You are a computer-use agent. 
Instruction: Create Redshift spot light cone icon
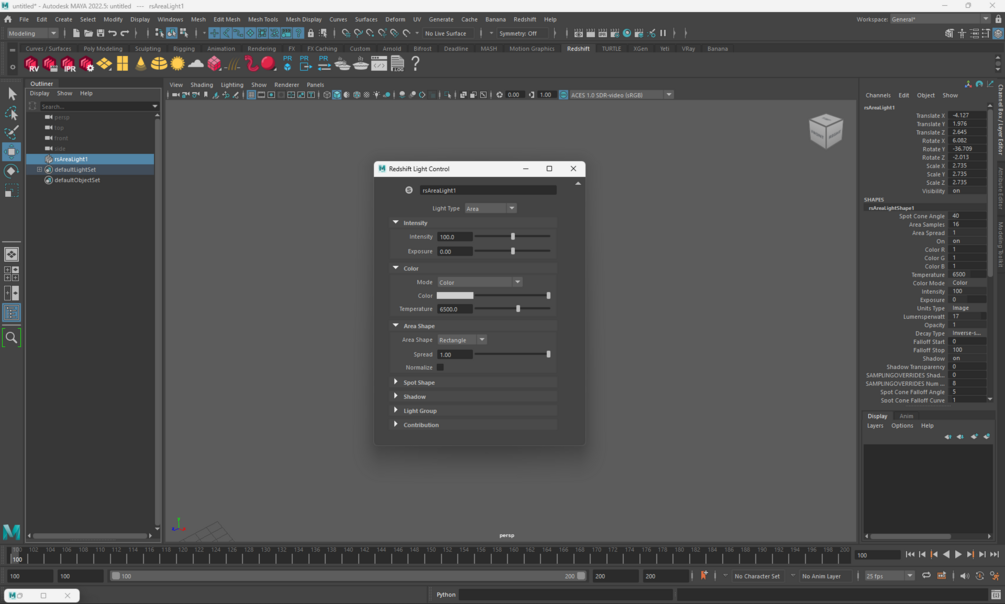(140, 63)
